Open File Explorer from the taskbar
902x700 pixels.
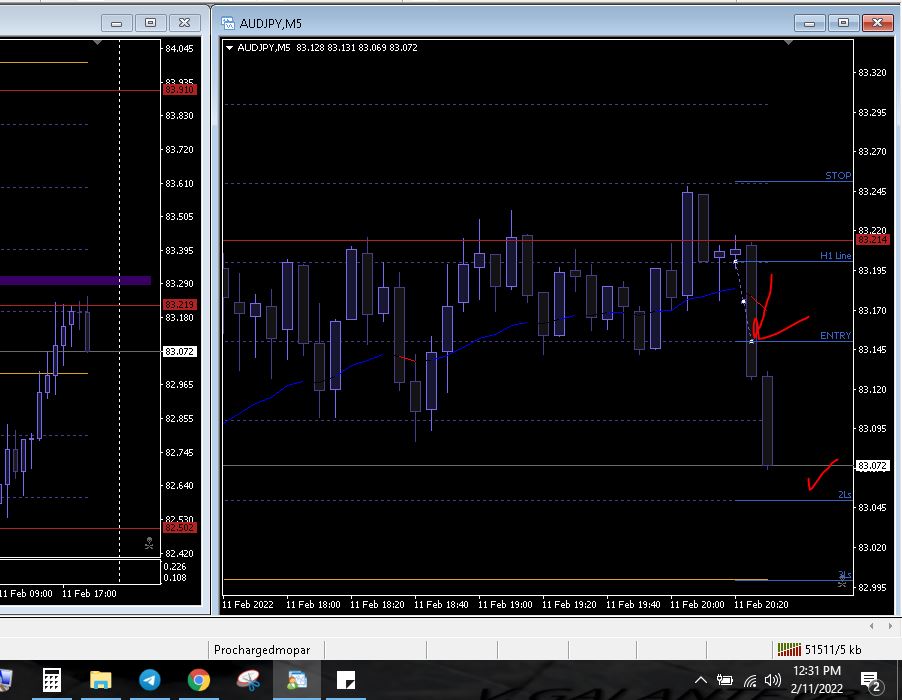[101, 680]
